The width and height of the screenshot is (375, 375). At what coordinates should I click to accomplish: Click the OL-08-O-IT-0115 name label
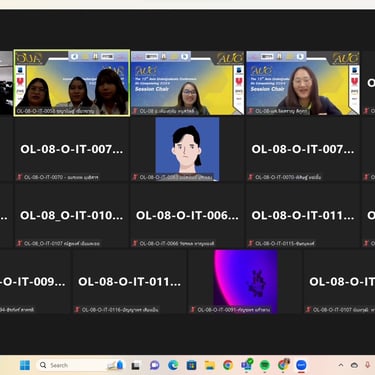(x=285, y=243)
